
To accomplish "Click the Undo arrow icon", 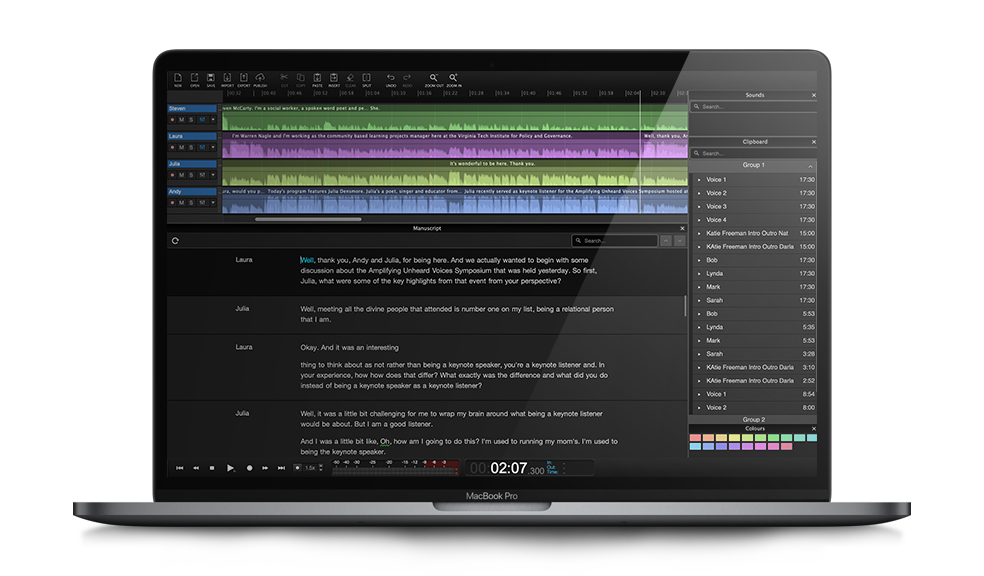I will point(391,79).
